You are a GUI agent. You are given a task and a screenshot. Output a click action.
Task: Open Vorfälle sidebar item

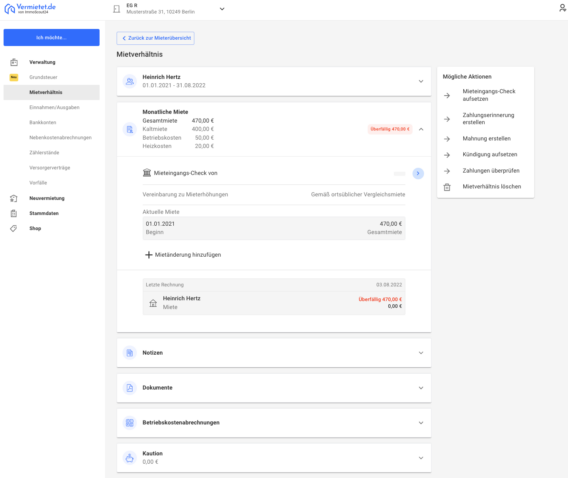point(38,183)
